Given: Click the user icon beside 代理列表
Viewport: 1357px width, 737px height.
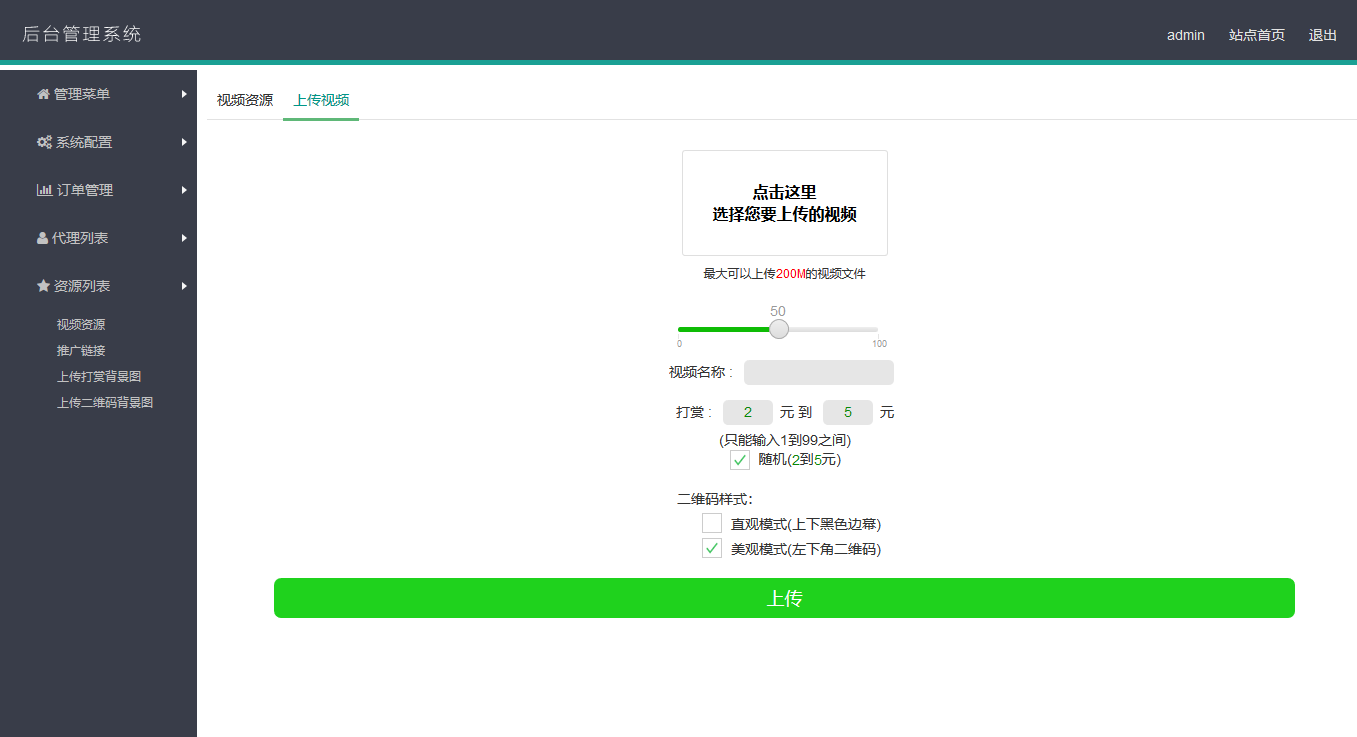Looking at the screenshot, I should [42, 238].
